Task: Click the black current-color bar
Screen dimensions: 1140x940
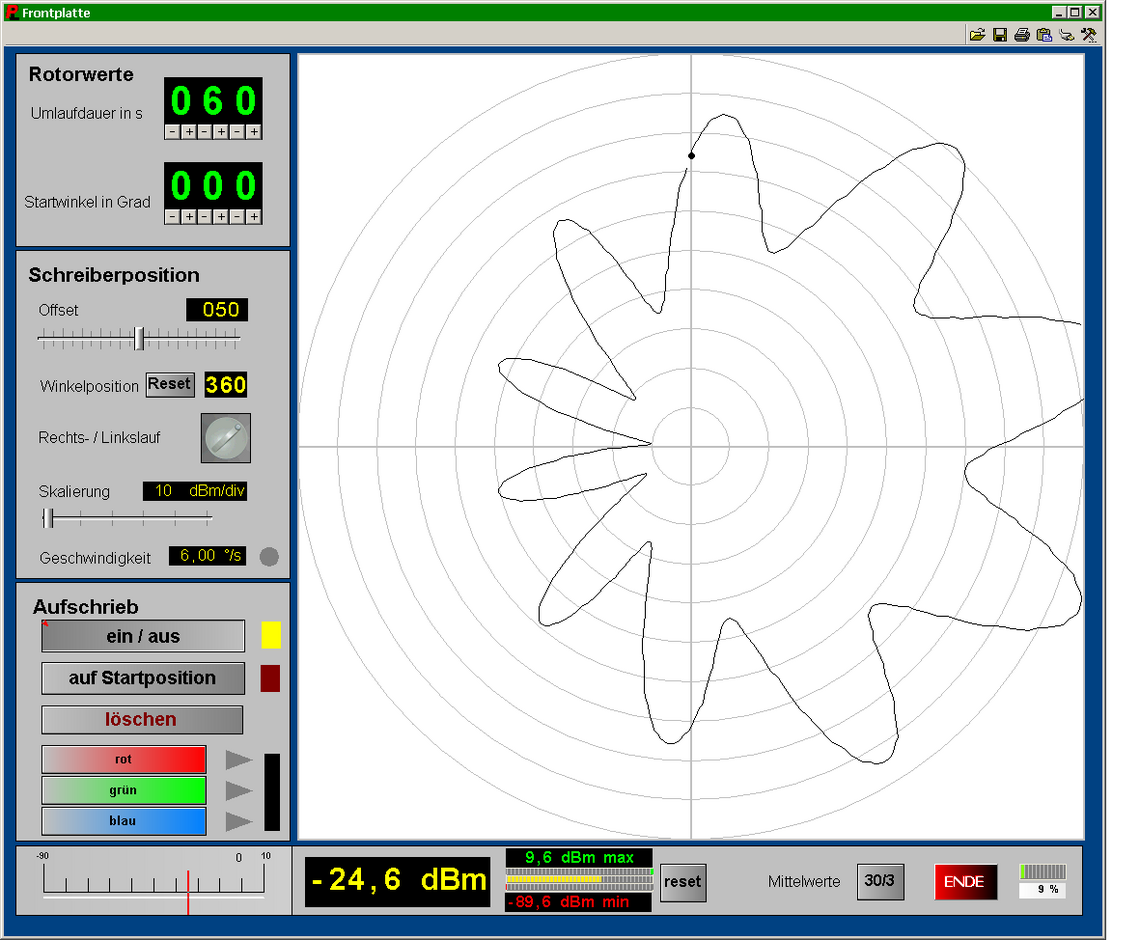Action: [x=272, y=792]
